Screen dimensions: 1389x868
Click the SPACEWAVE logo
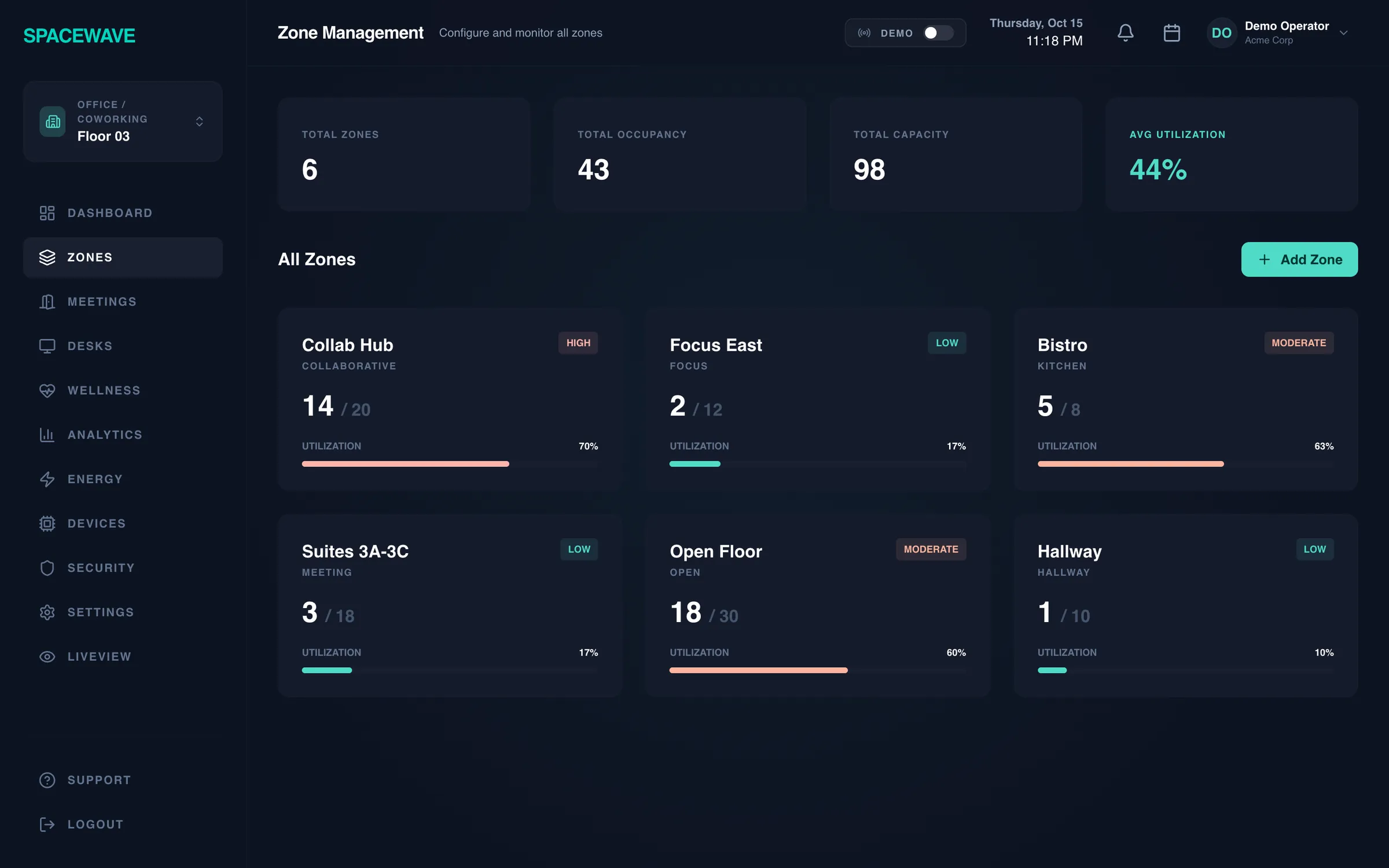tap(79, 36)
